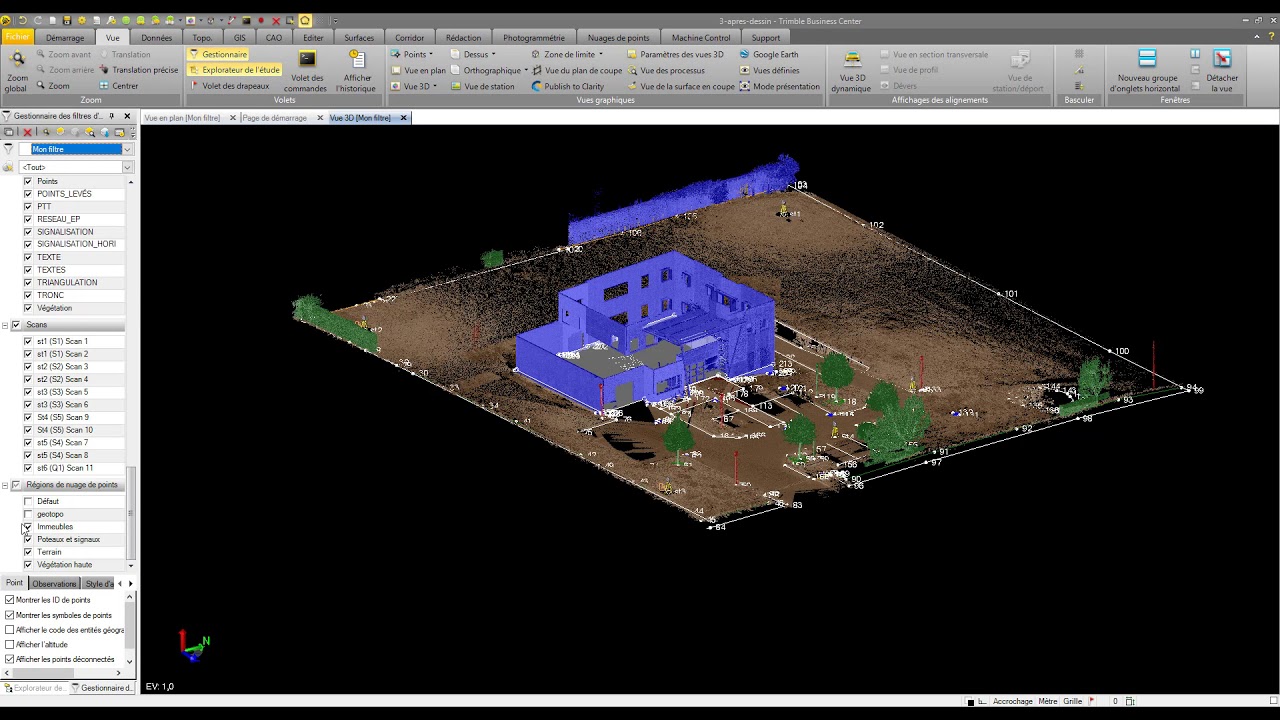
Task: Open the Zone de limite dropdown
Action: pyautogui.click(x=567, y=54)
